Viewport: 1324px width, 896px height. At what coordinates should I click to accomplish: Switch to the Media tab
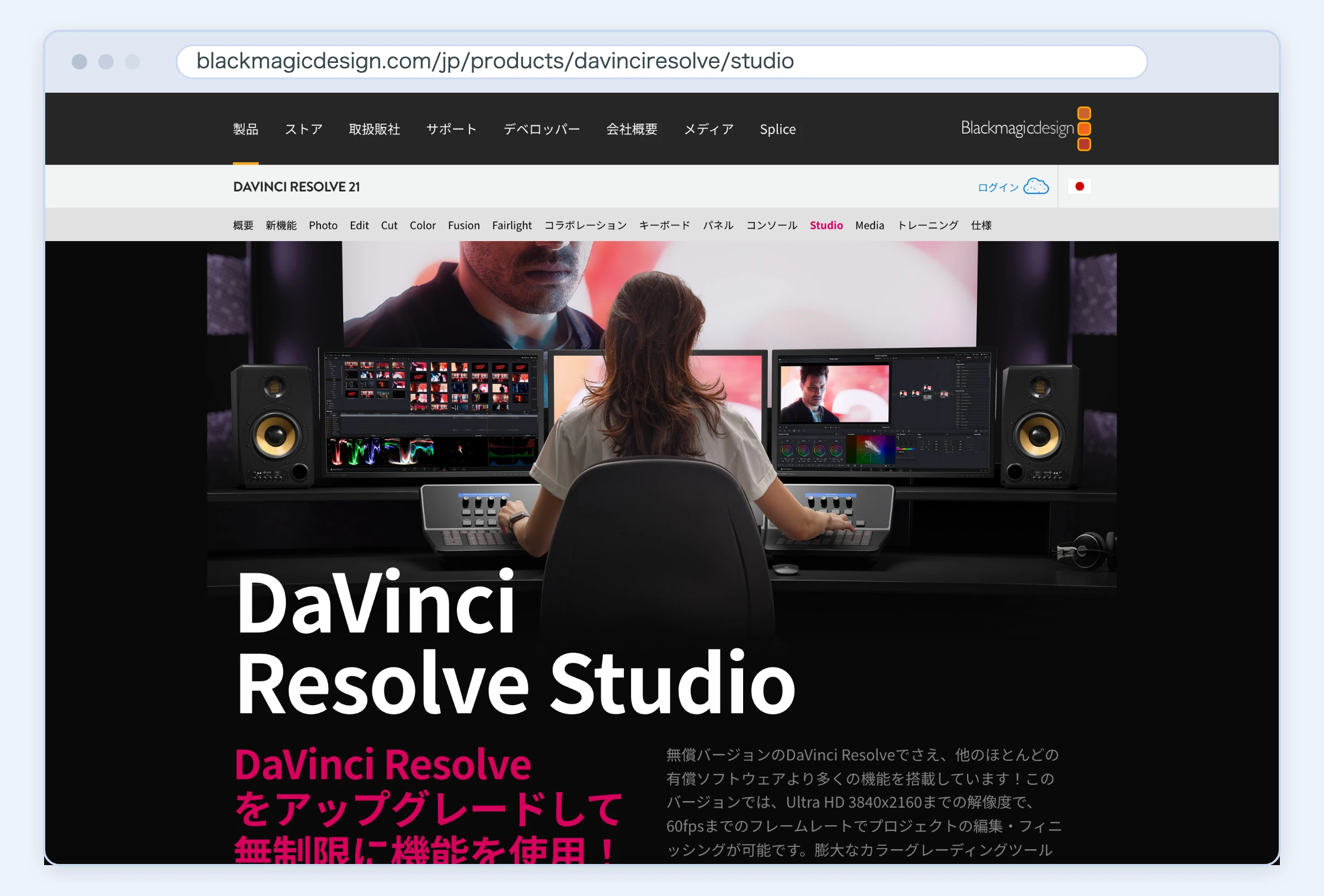click(869, 225)
